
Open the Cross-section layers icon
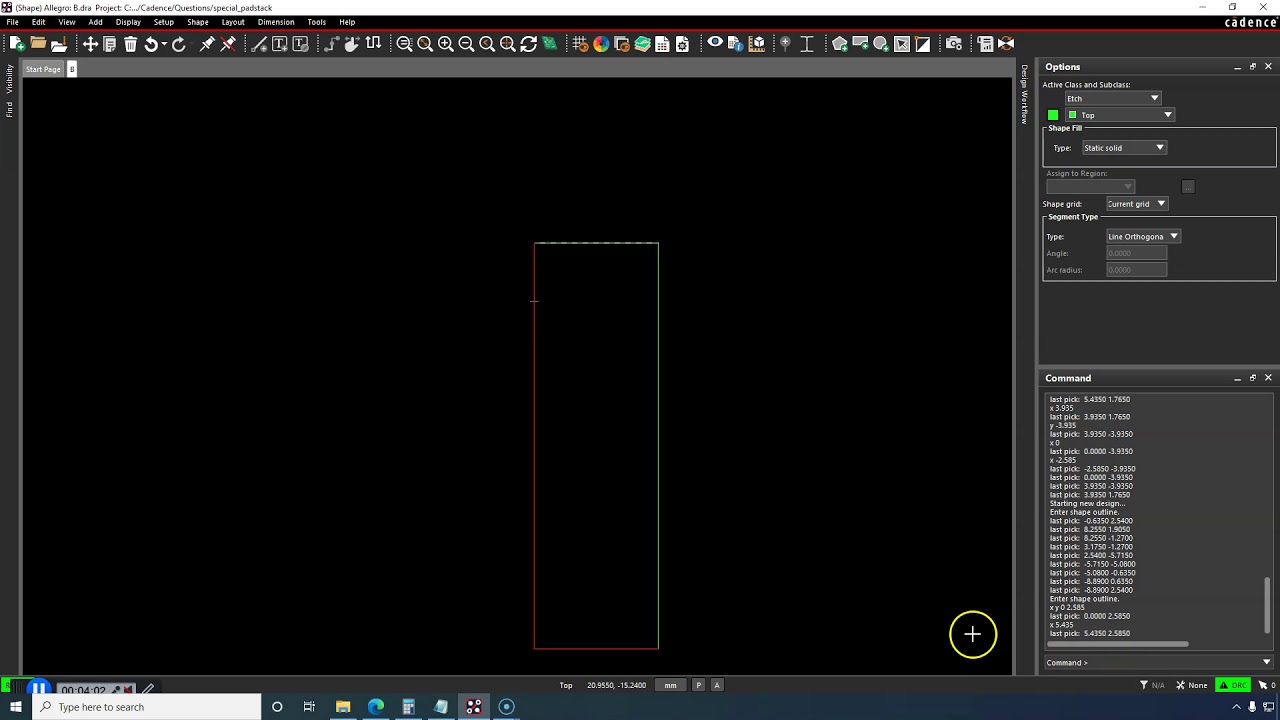coord(643,44)
